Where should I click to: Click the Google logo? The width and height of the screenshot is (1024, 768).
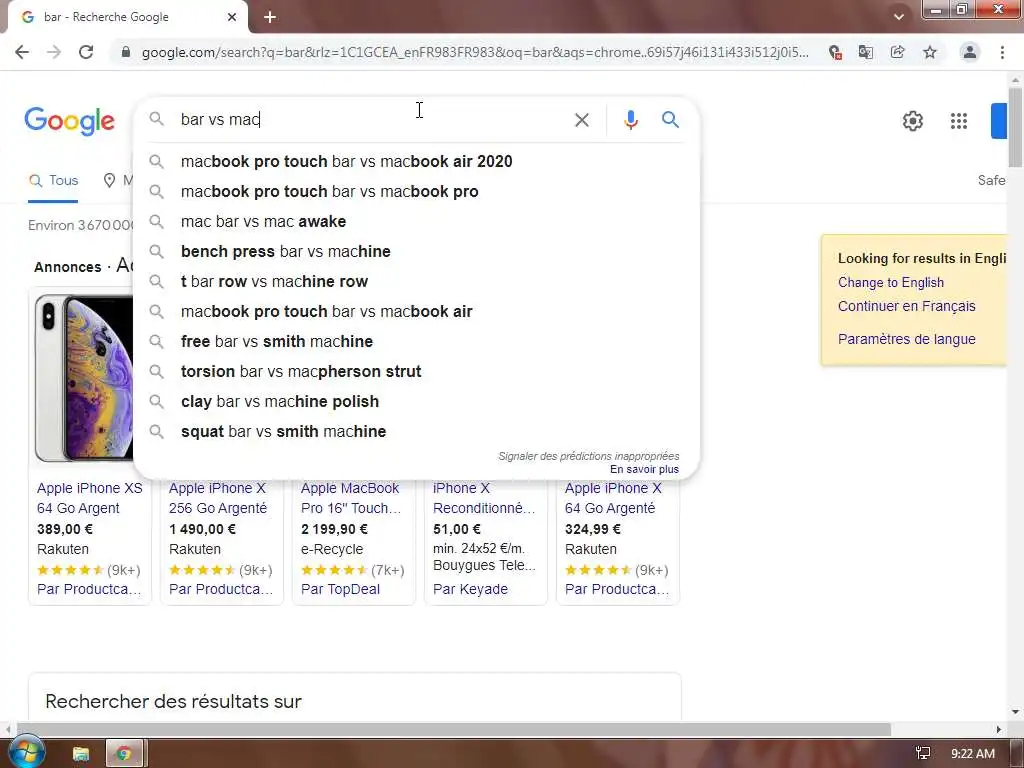[69, 121]
